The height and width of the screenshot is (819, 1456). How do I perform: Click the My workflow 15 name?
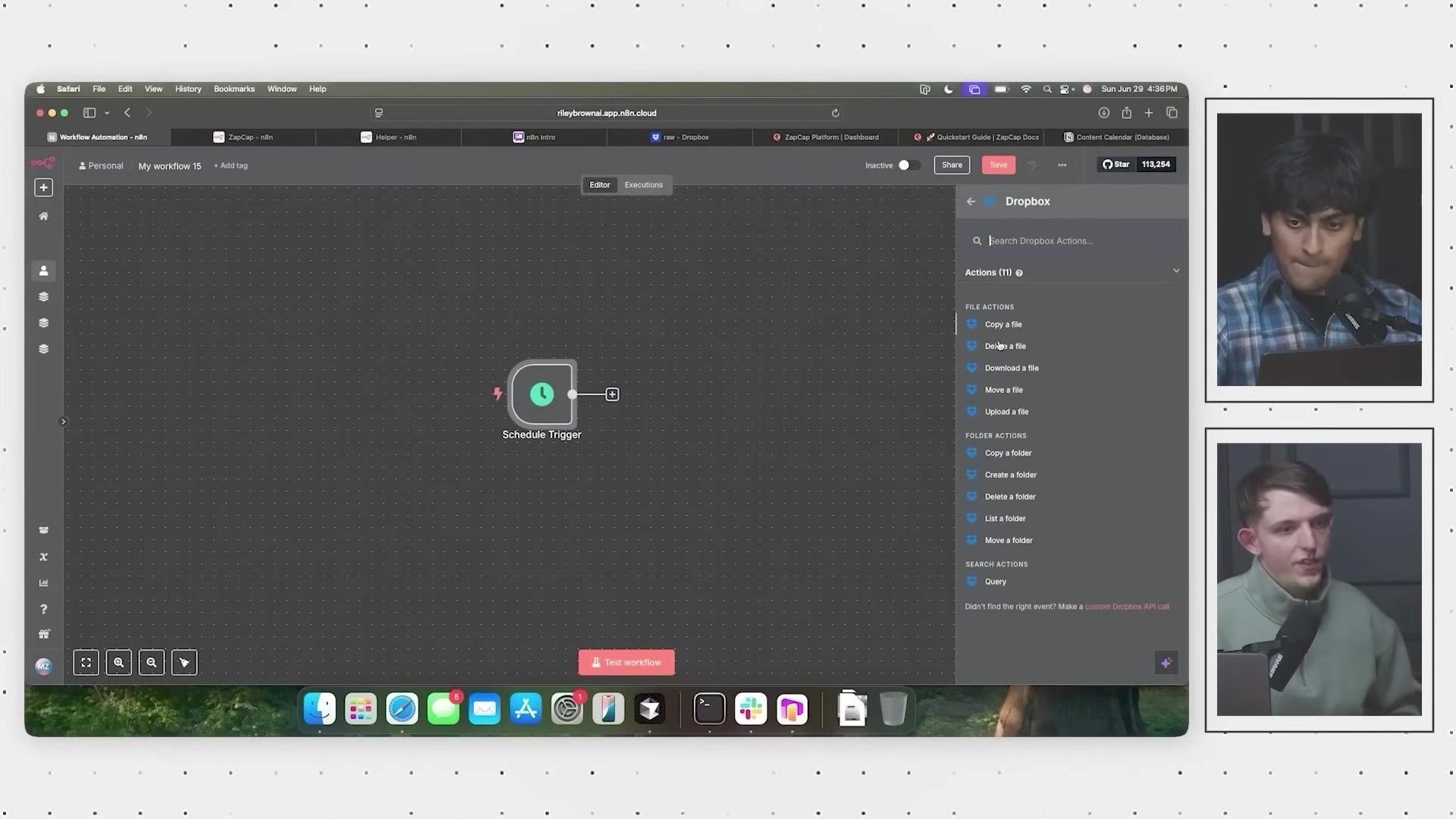tap(170, 166)
